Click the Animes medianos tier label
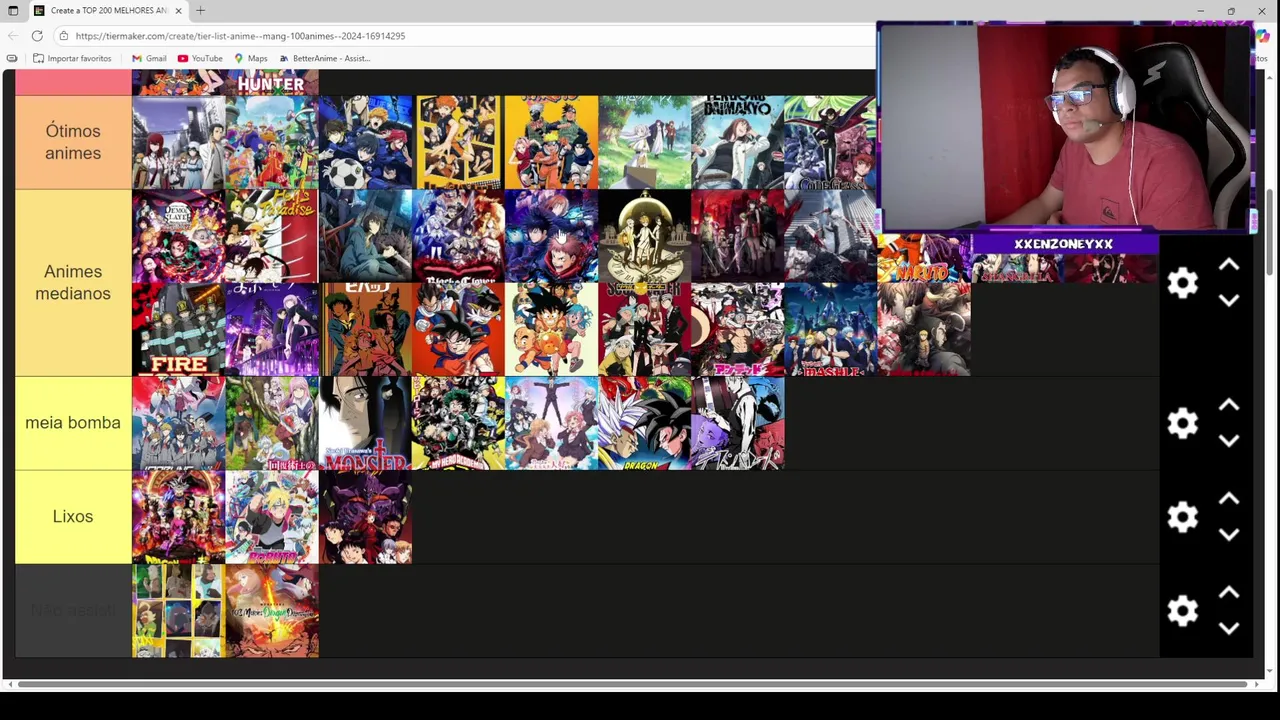Image resolution: width=1280 pixels, height=720 pixels. point(73,283)
